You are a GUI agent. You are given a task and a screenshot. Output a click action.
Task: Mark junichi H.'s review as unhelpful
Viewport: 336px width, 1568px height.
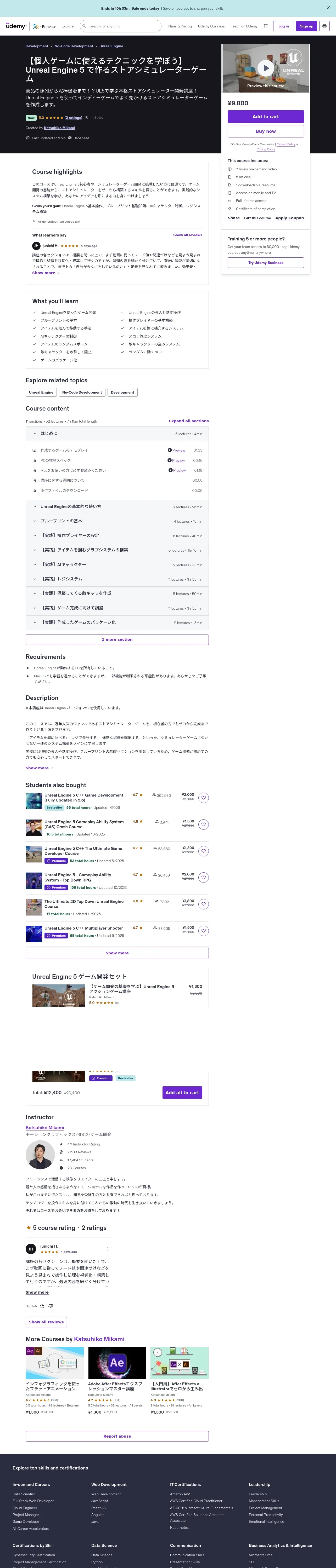51,1306
